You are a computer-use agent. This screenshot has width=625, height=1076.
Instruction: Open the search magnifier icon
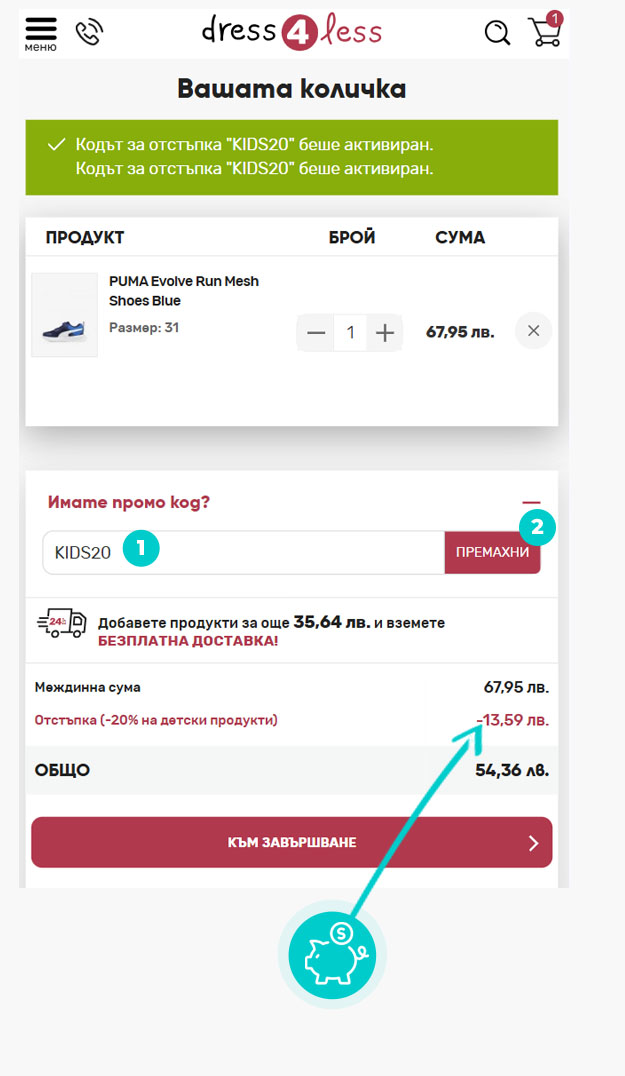[497, 32]
